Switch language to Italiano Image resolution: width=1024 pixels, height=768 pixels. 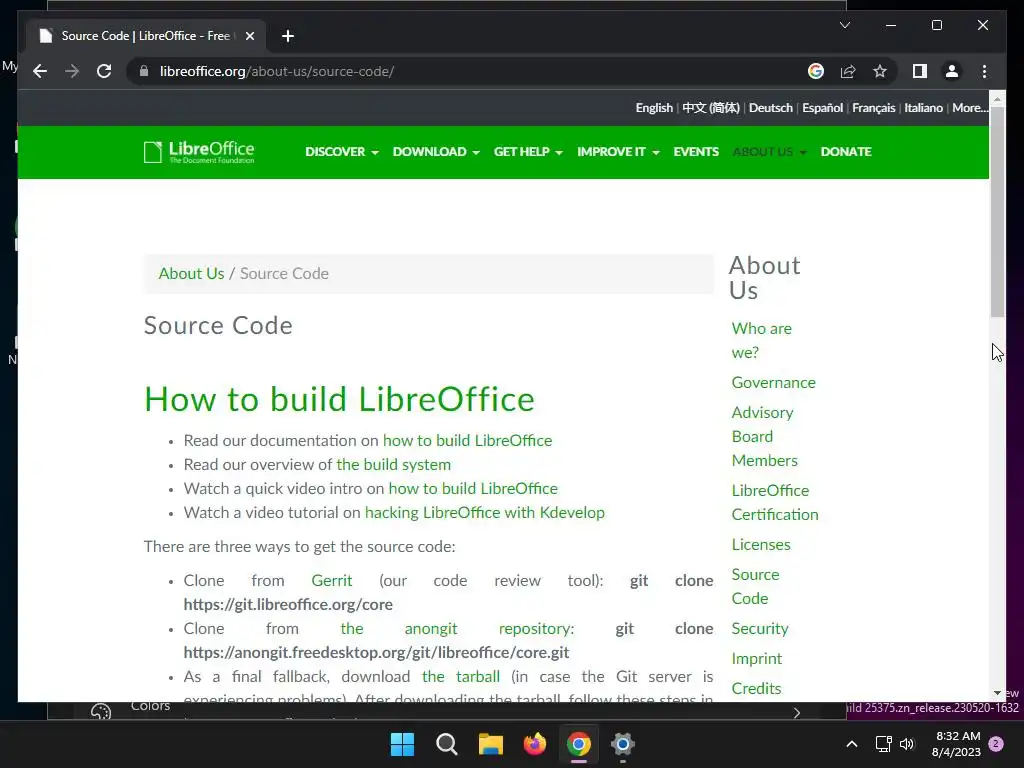tap(923, 108)
